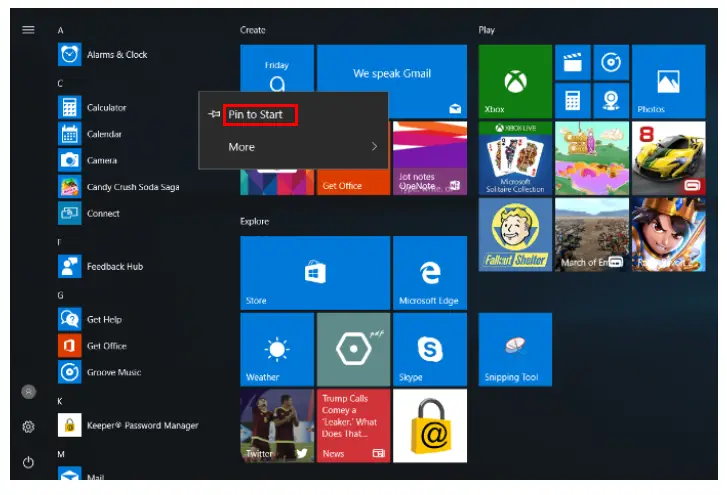Open the Keeper padlock tile
Viewport: 727px width, 495px height.
pos(430,425)
